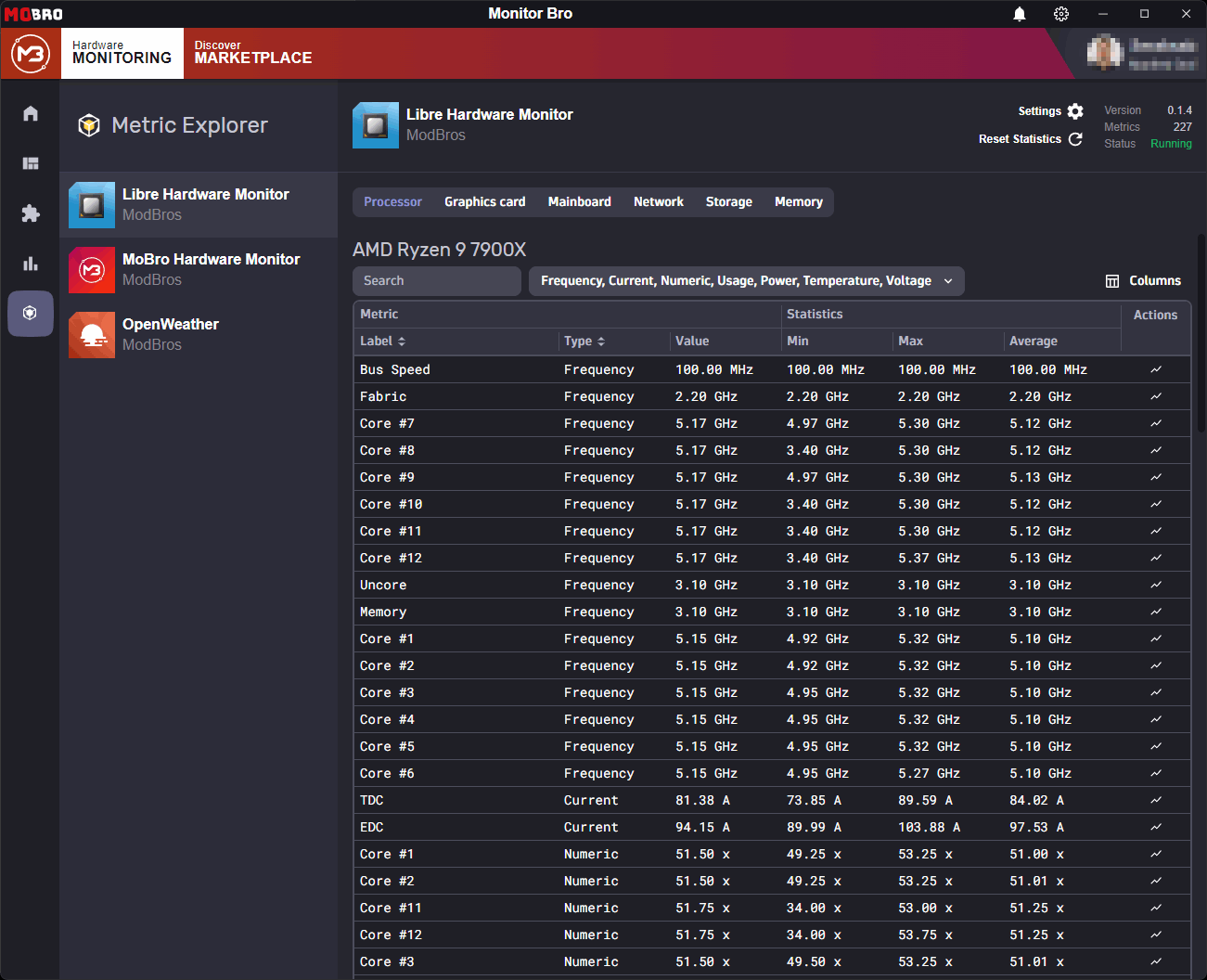Click the Core #12 max 5.37 GHz
This screenshot has height=980, width=1207.
[929, 558]
